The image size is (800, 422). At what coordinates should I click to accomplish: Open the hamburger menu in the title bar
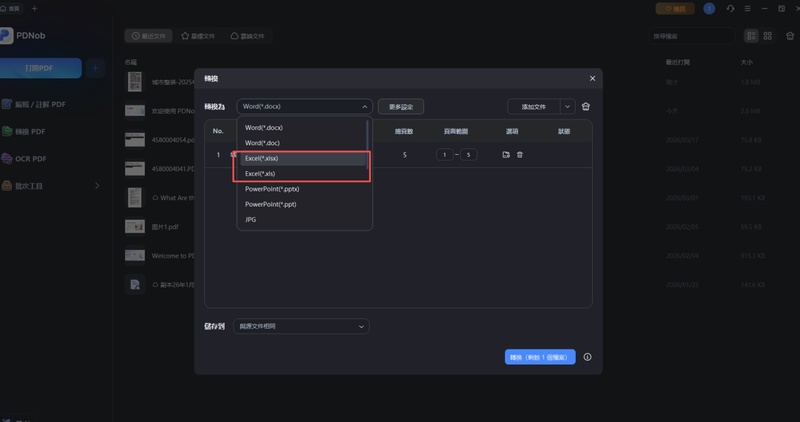tap(749, 8)
